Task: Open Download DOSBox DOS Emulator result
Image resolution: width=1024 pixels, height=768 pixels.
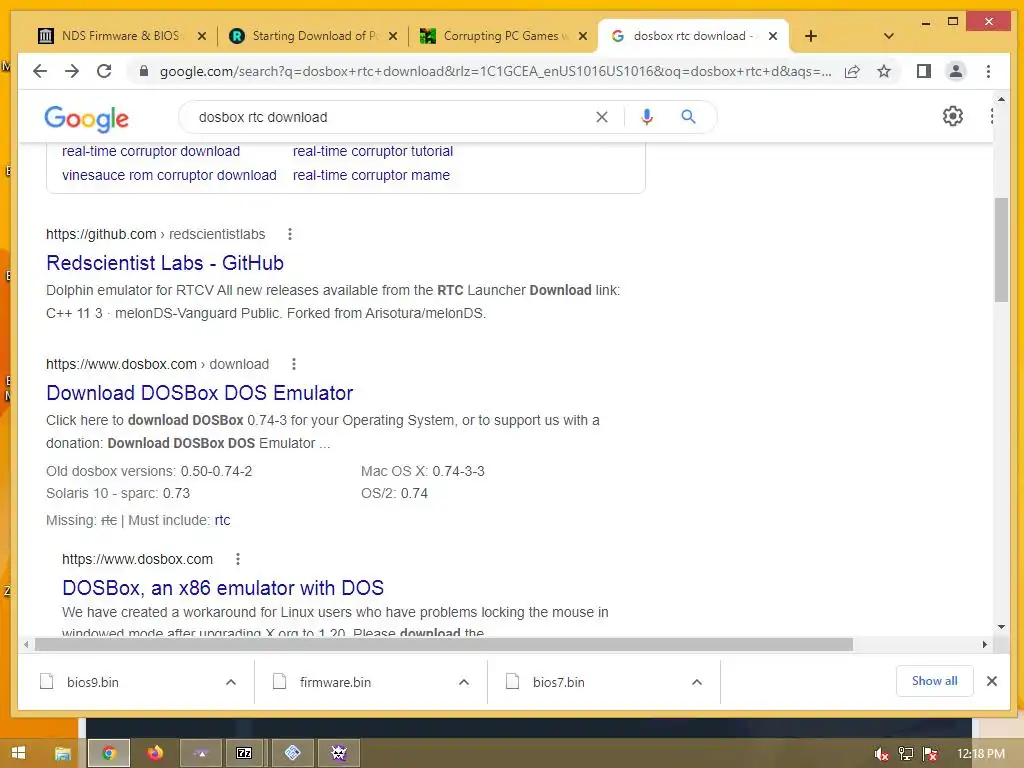Action: tap(199, 392)
